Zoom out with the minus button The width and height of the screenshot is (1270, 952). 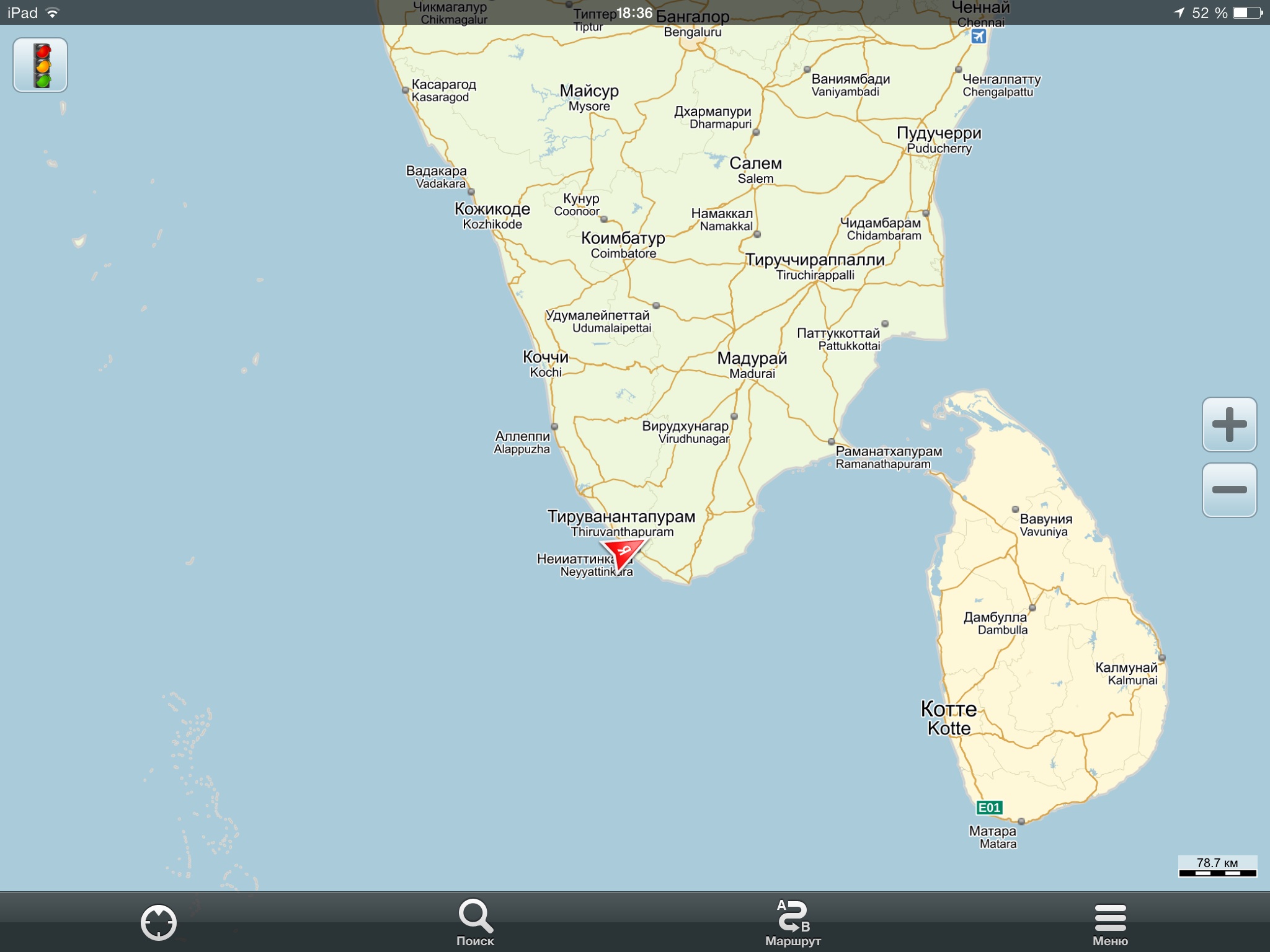click(1229, 490)
